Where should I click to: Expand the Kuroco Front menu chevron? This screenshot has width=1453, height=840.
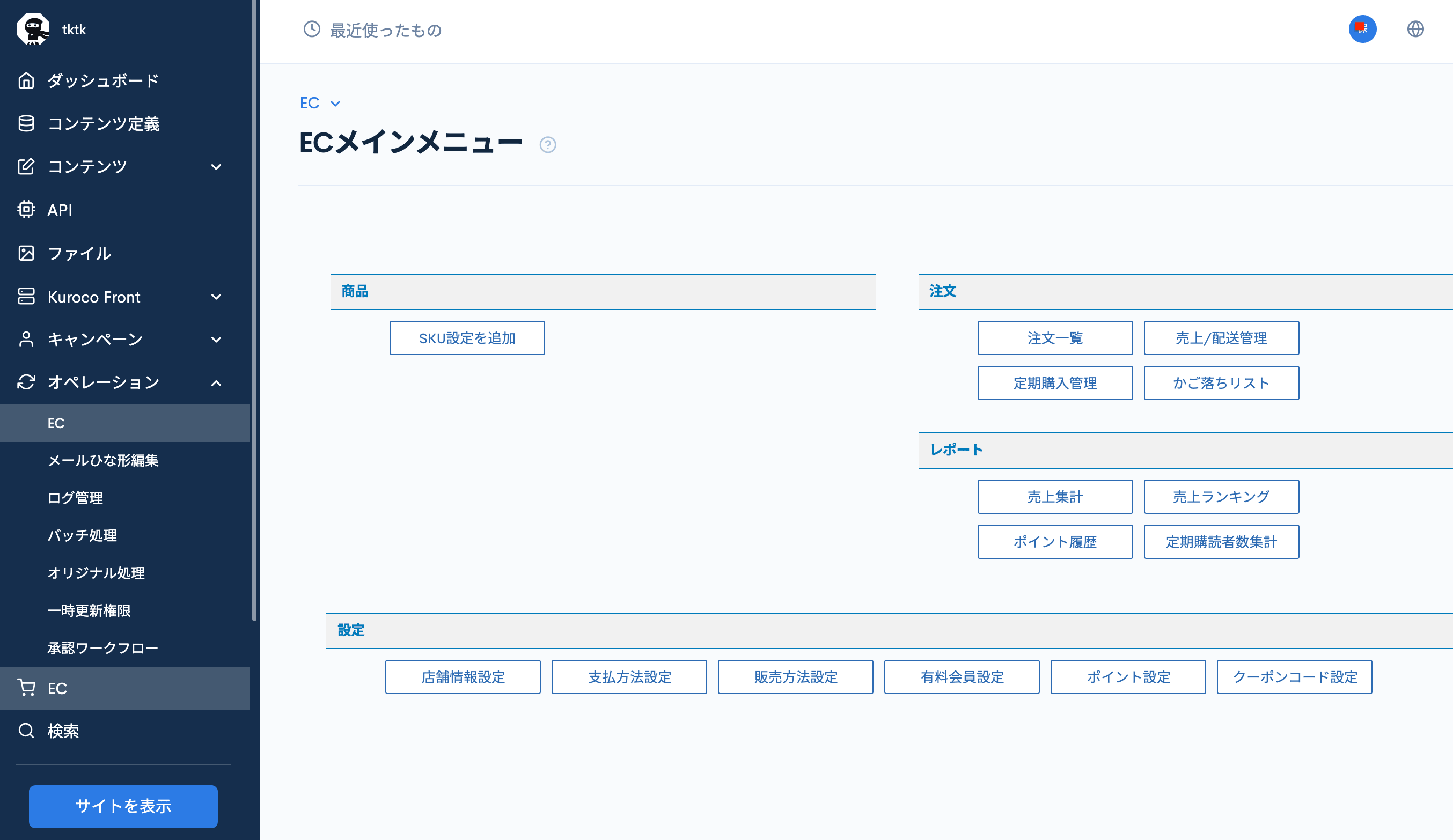[216, 297]
